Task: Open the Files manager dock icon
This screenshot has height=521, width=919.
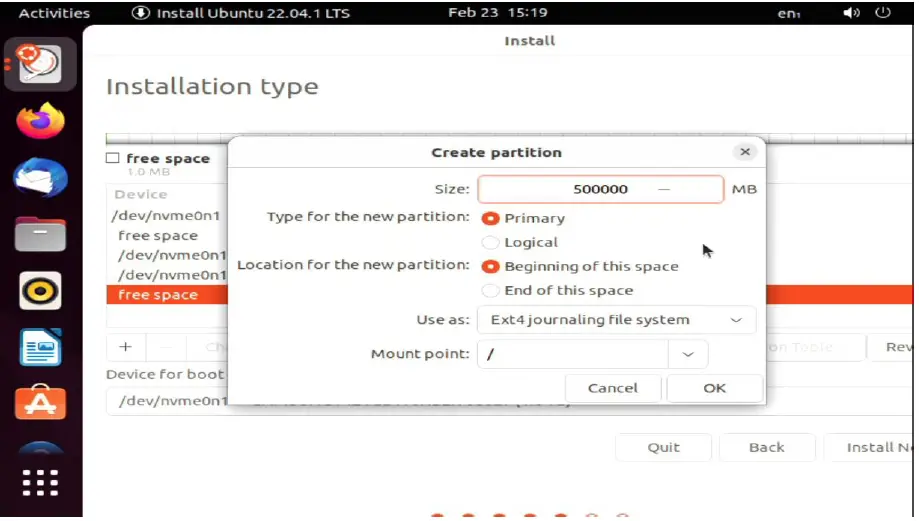Action: [40, 234]
